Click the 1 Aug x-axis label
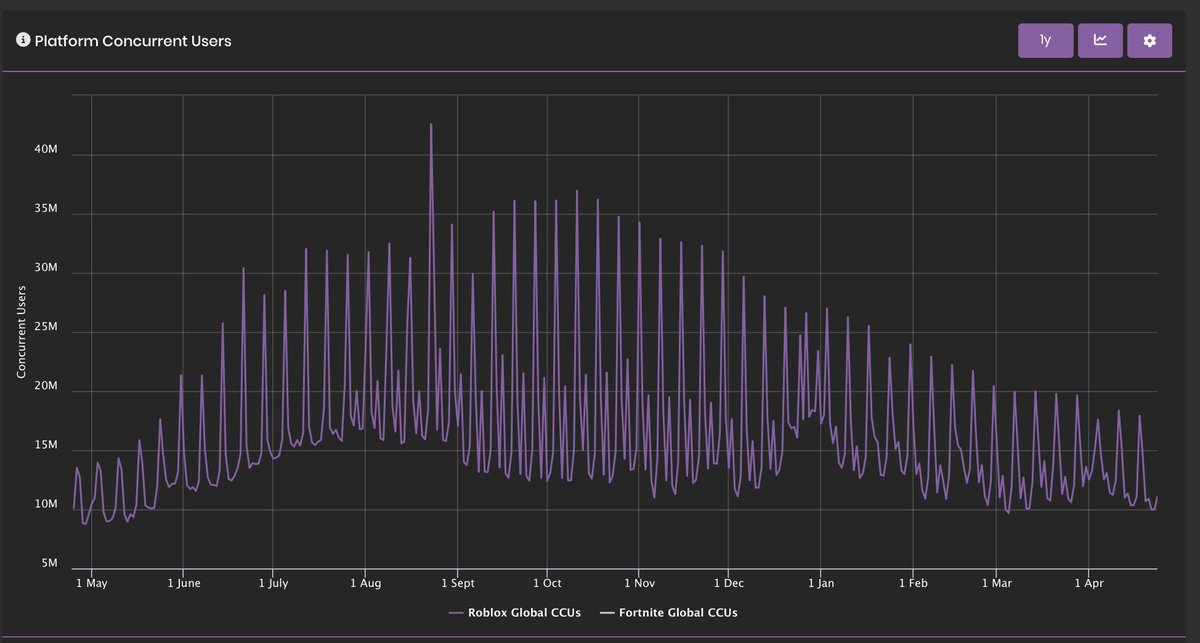Image resolution: width=1200 pixels, height=643 pixels. click(x=365, y=582)
